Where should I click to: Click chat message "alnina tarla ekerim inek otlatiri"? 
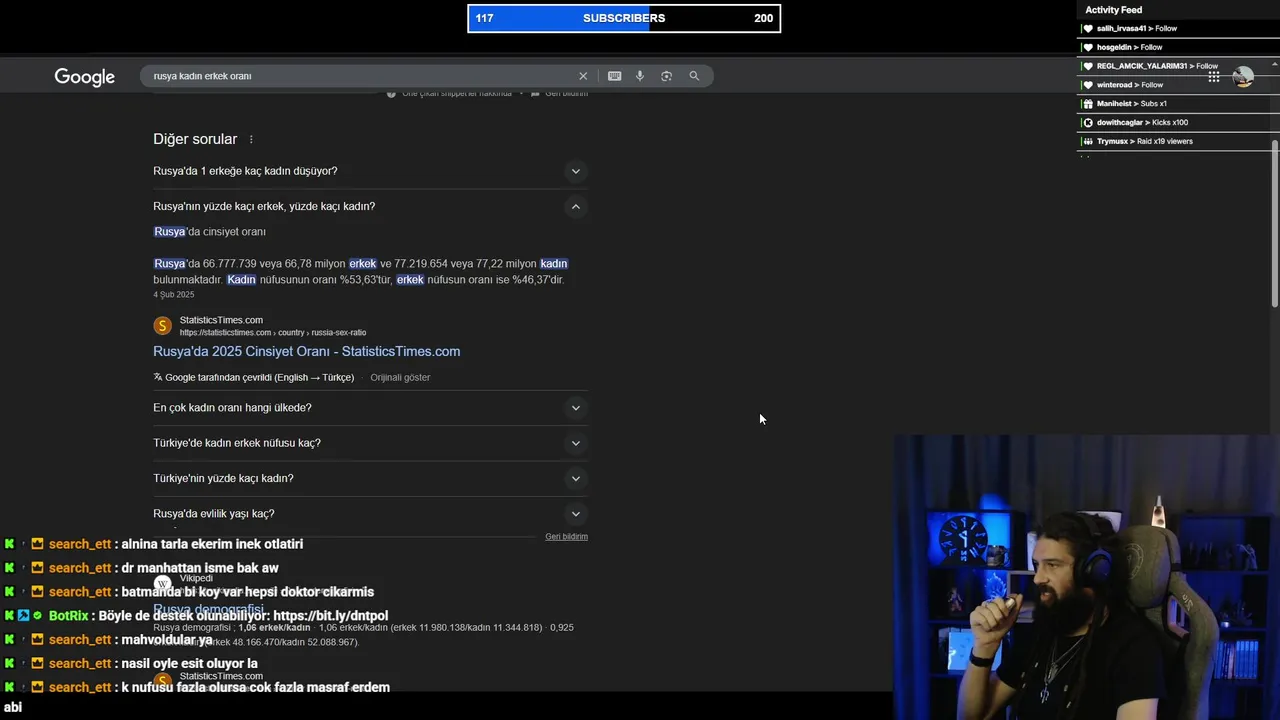click(212, 544)
